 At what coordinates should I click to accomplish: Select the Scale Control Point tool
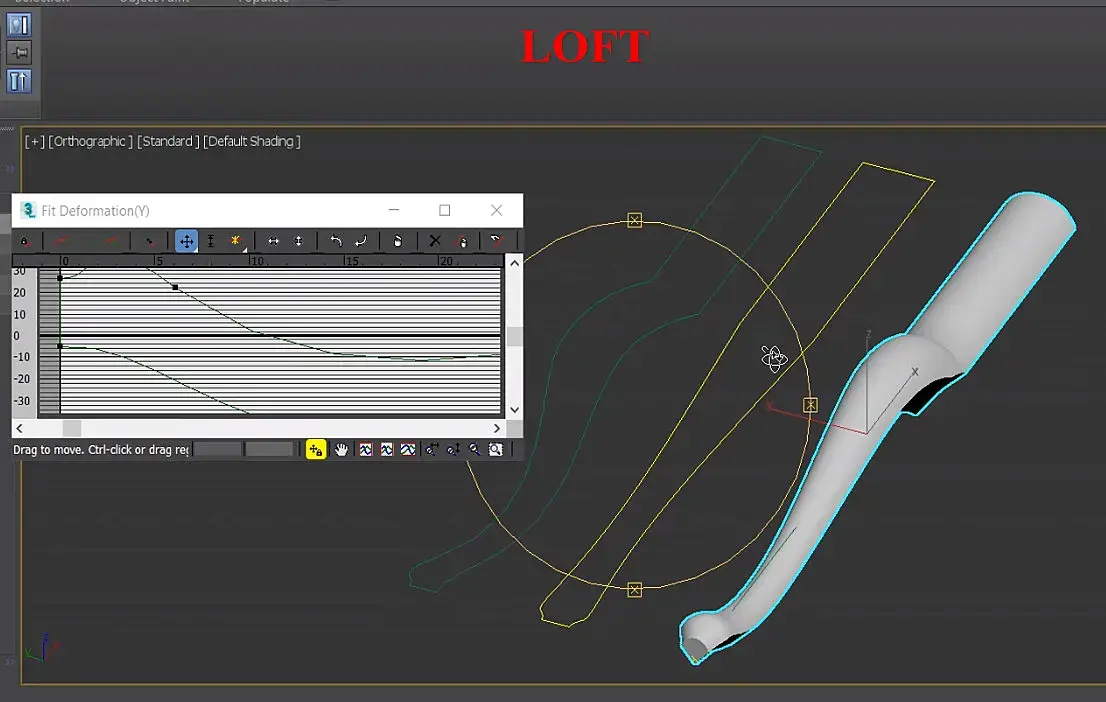[210, 241]
